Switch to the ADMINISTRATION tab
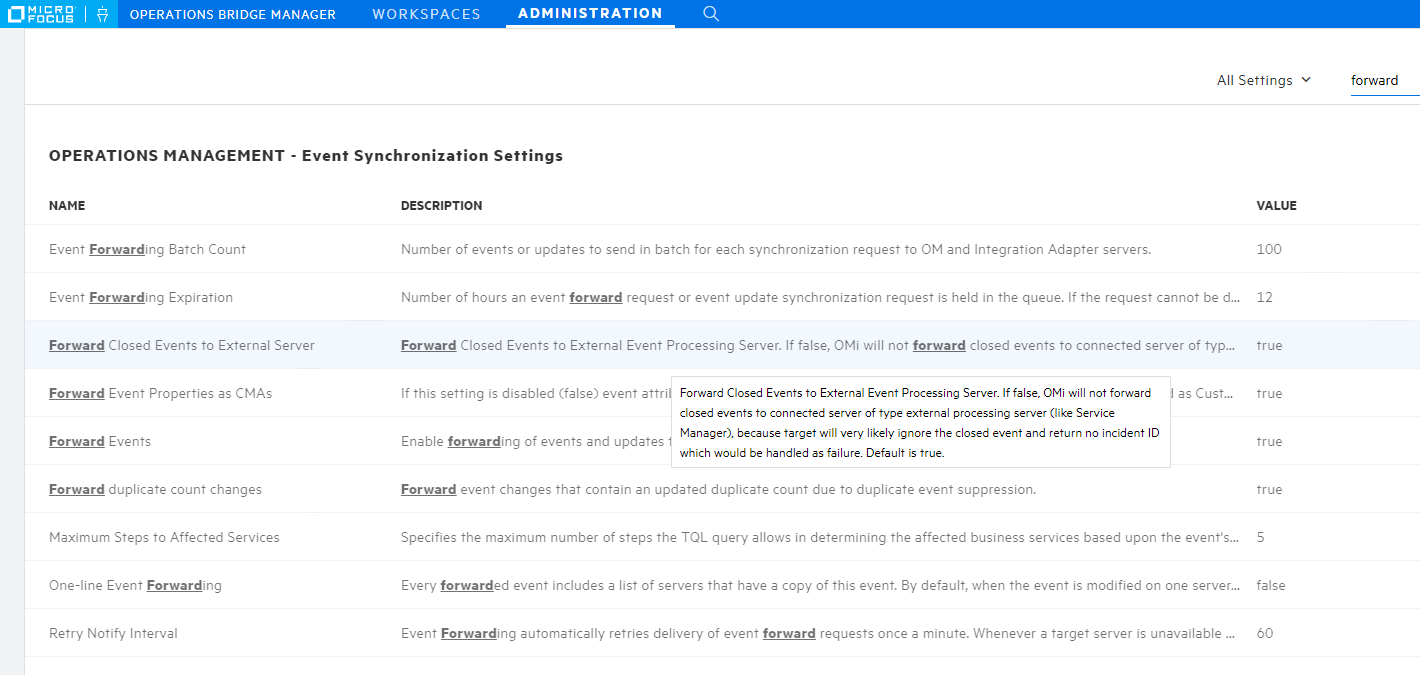Image resolution: width=1420 pixels, height=675 pixels. pyautogui.click(x=589, y=13)
